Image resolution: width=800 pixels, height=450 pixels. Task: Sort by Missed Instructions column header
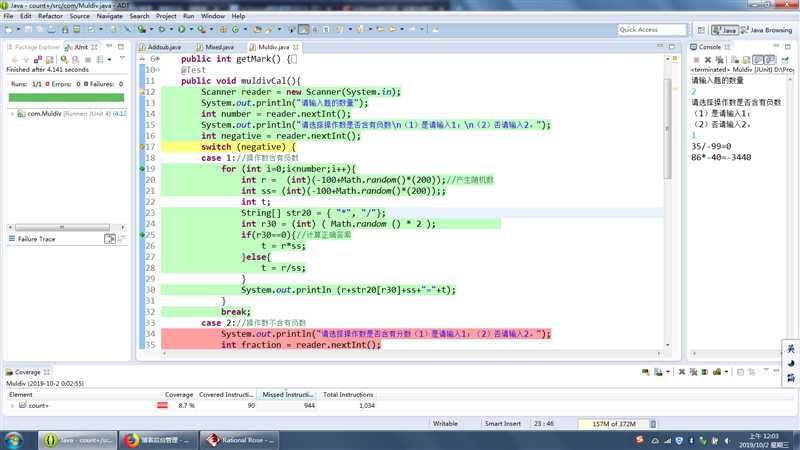point(287,394)
